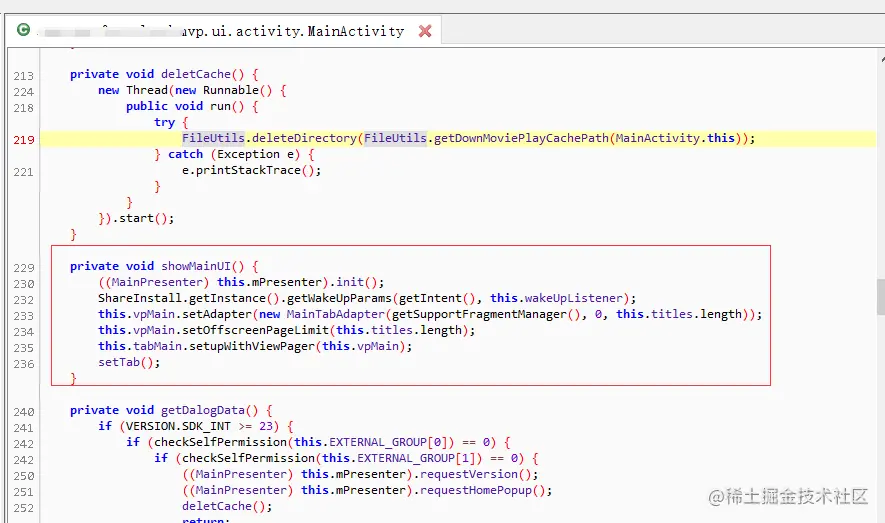Image resolution: width=885 pixels, height=523 pixels.
Task: Click the getSupportFragmentManager call
Action: [x=479, y=314]
